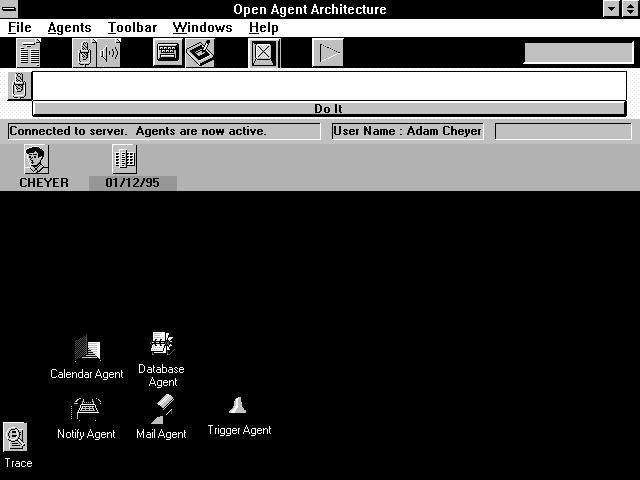Open the Toolbar menu
The width and height of the screenshot is (640, 480).
[x=132, y=28]
